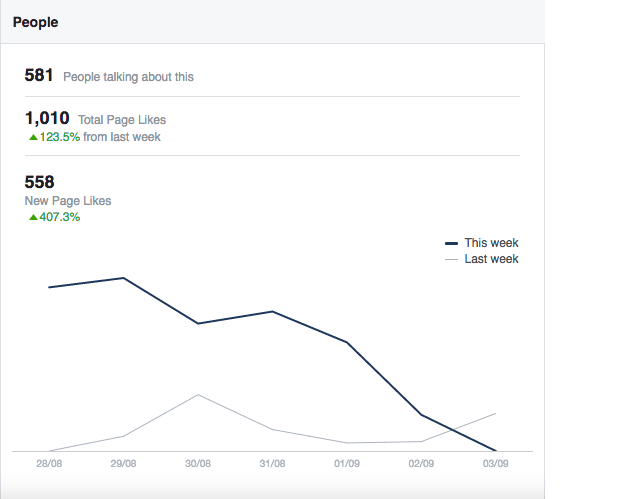The image size is (640, 499).
Task: Click the New Page Likes label
Action: click(68, 201)
